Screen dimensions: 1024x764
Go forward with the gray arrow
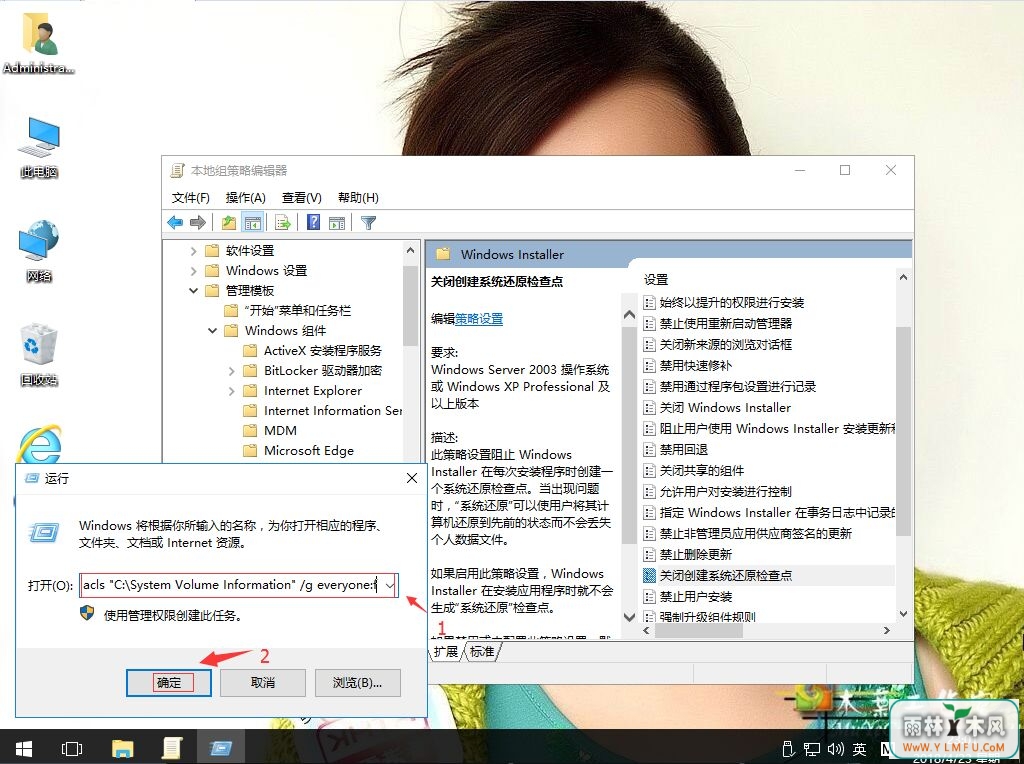[x=198, y=223]
